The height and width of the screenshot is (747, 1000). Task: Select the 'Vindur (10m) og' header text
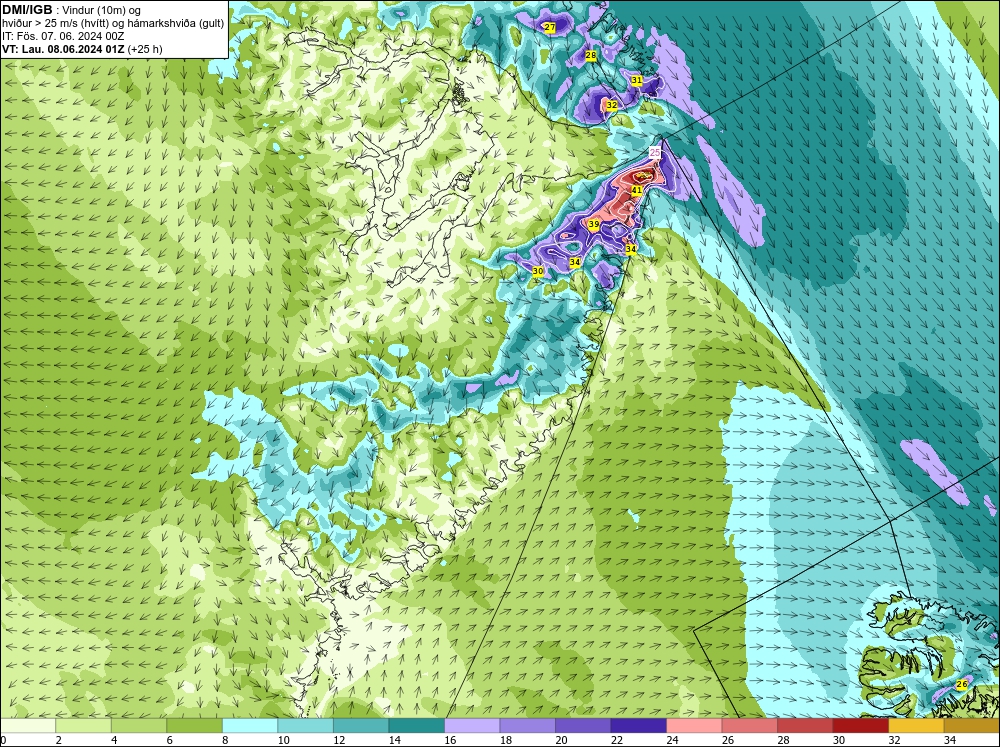(102, 10)
